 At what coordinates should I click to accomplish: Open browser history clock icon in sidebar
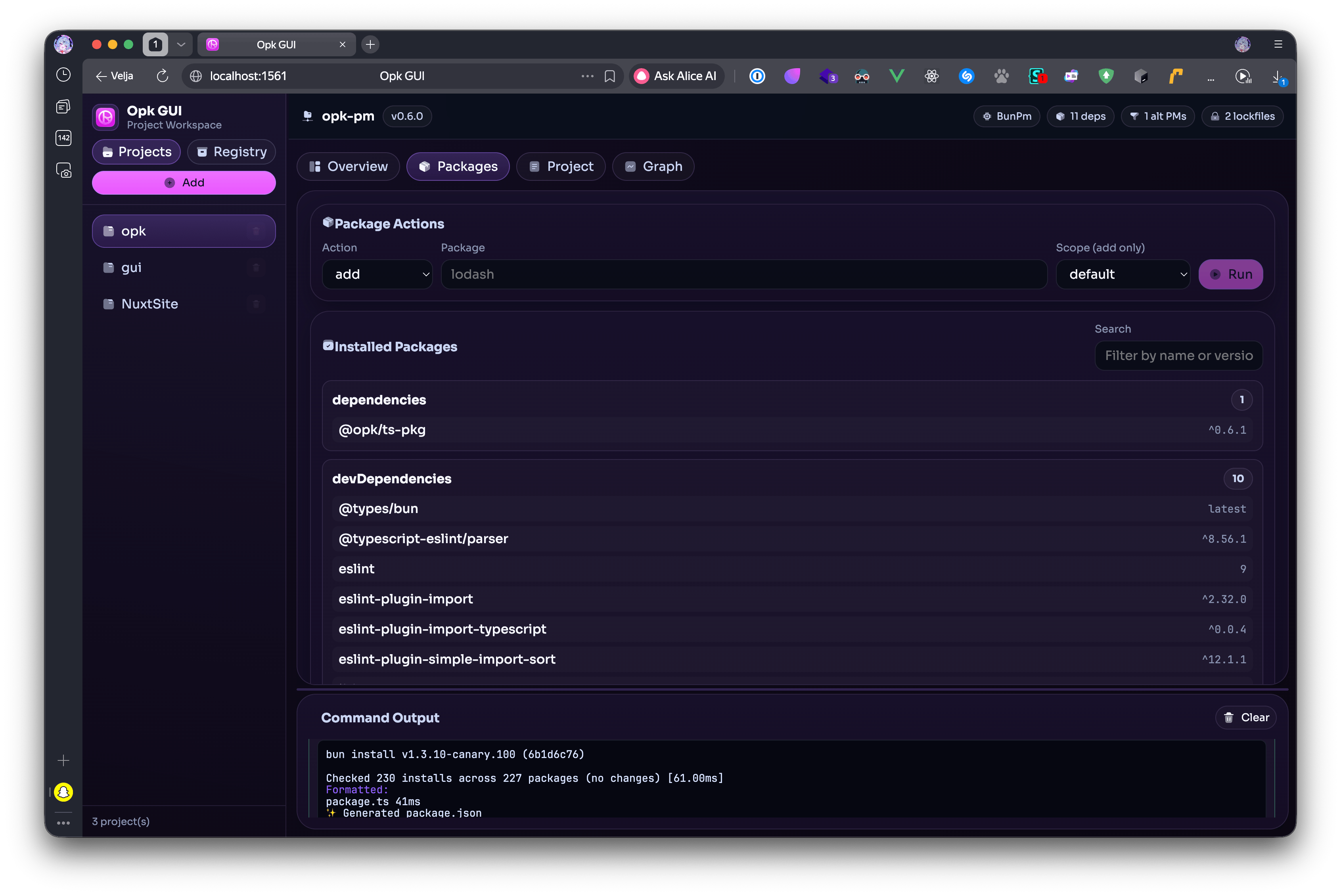coord(63,75)
